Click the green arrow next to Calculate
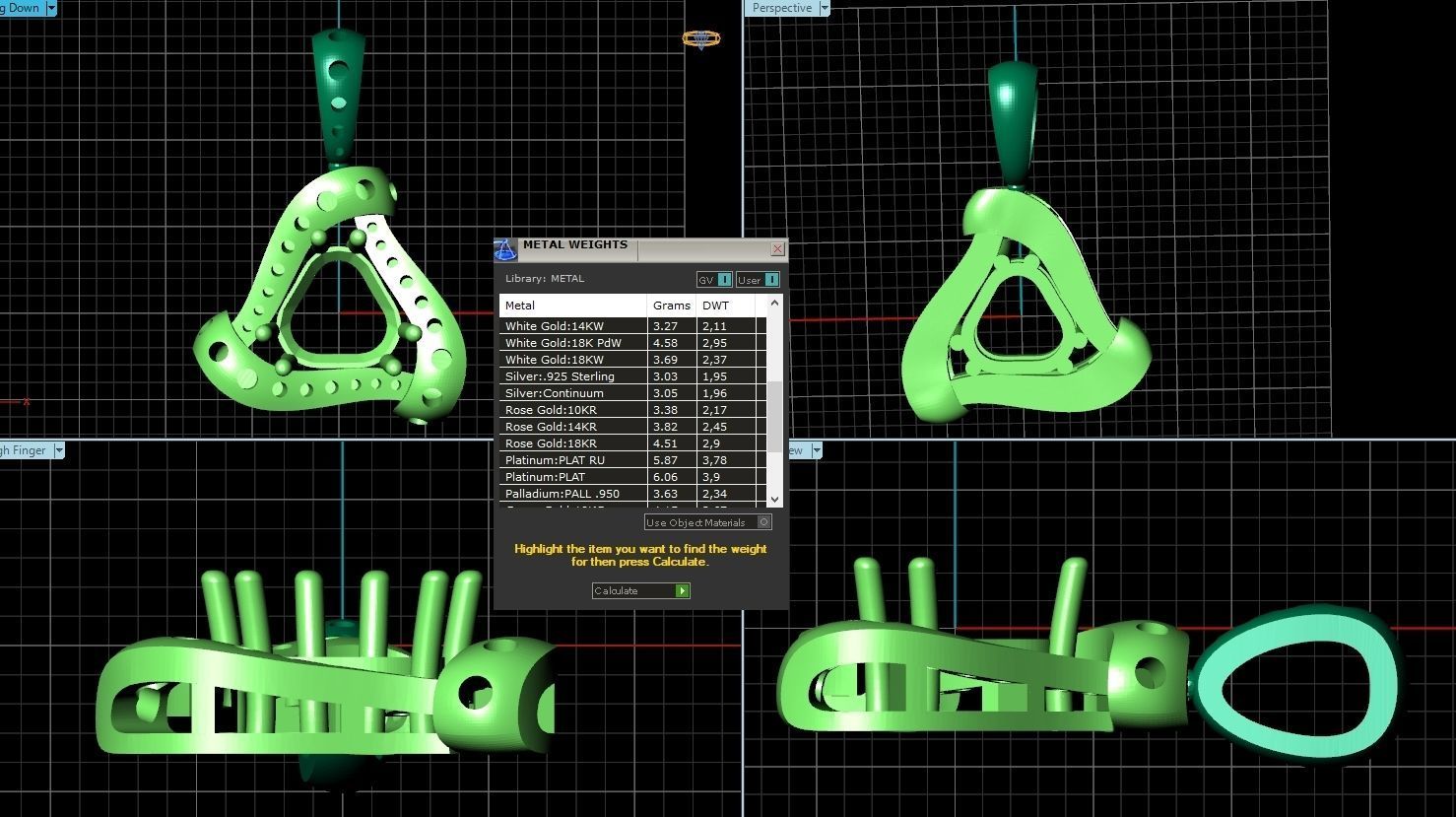The width and height of the screenshot is (1456, 817). click(x=683, y=590)
